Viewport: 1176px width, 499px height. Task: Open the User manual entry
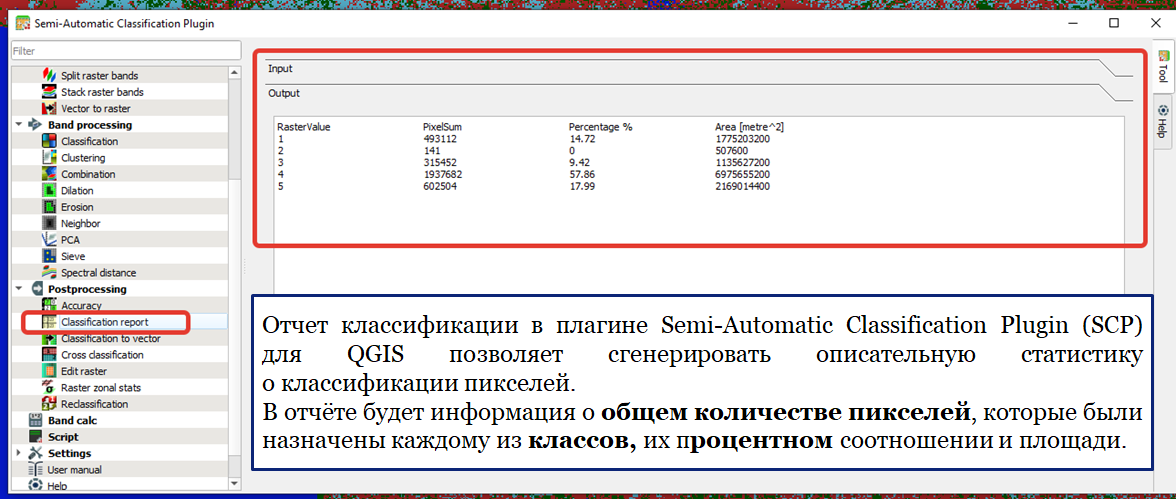[75, 470]
